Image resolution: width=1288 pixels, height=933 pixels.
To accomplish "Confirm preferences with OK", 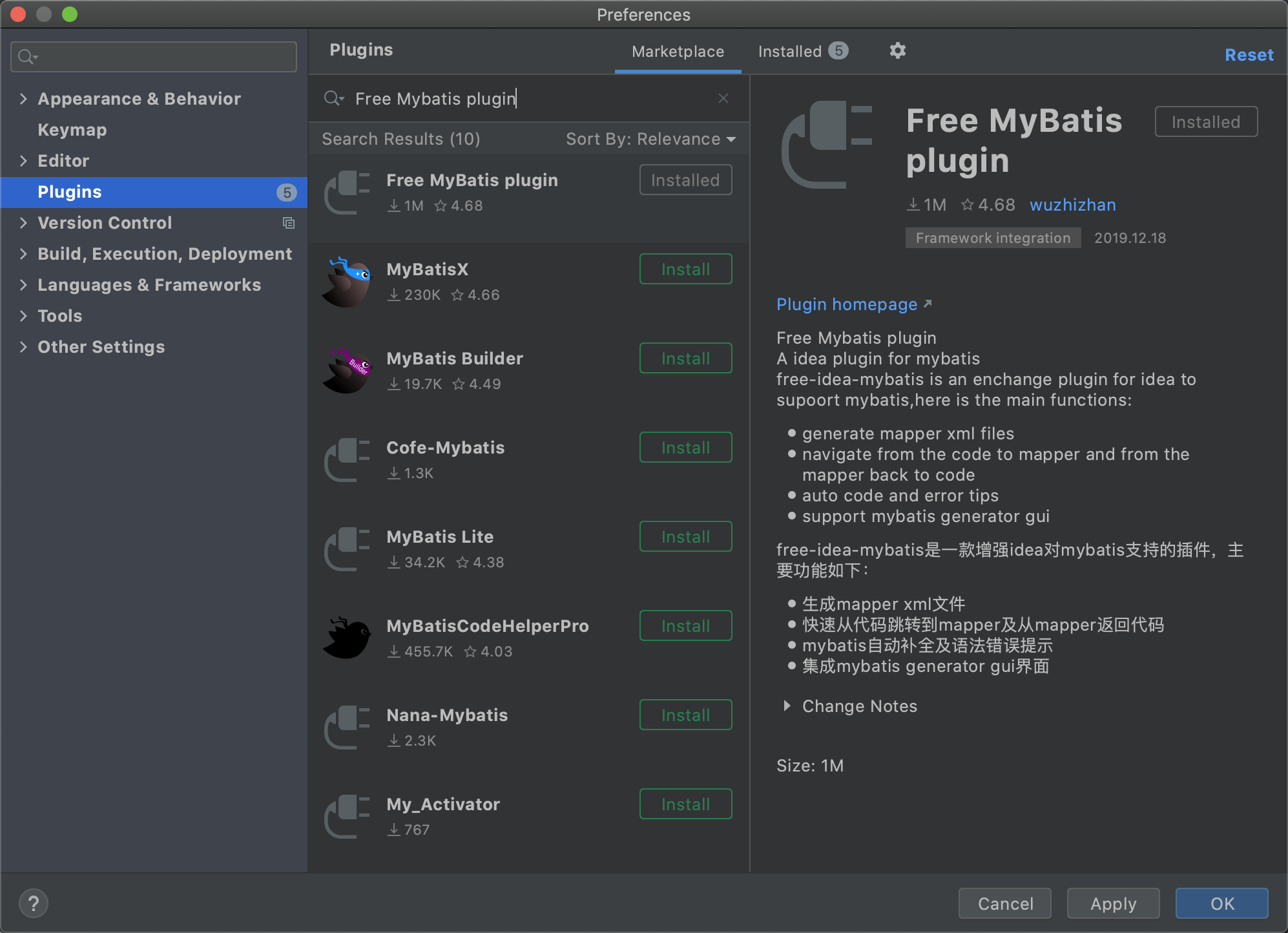I will 1221,903.
